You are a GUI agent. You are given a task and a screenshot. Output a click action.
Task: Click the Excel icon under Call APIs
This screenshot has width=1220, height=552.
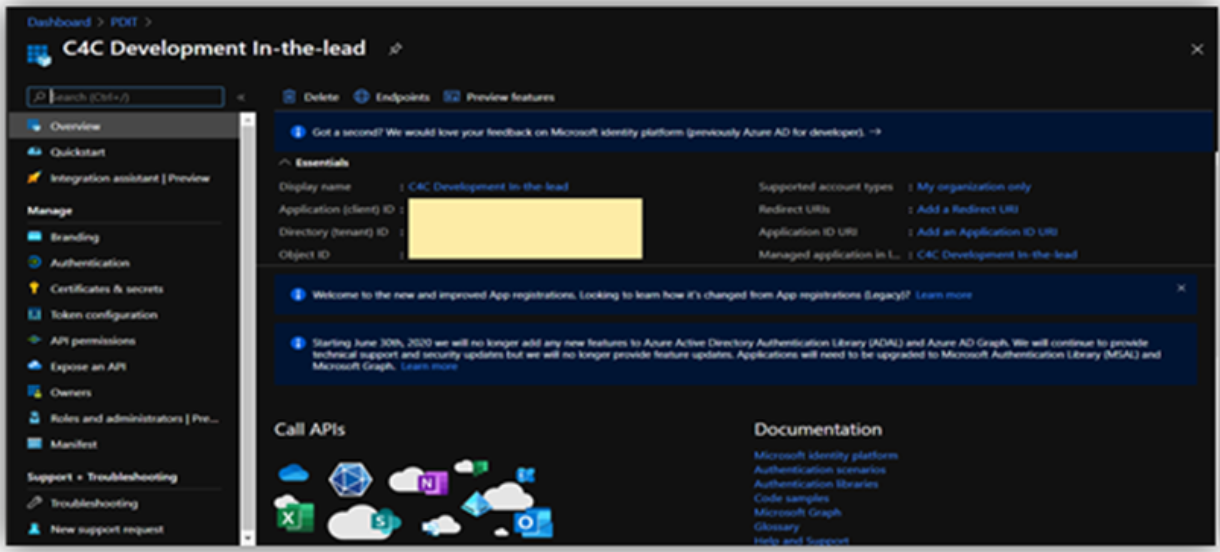point(294,517)
